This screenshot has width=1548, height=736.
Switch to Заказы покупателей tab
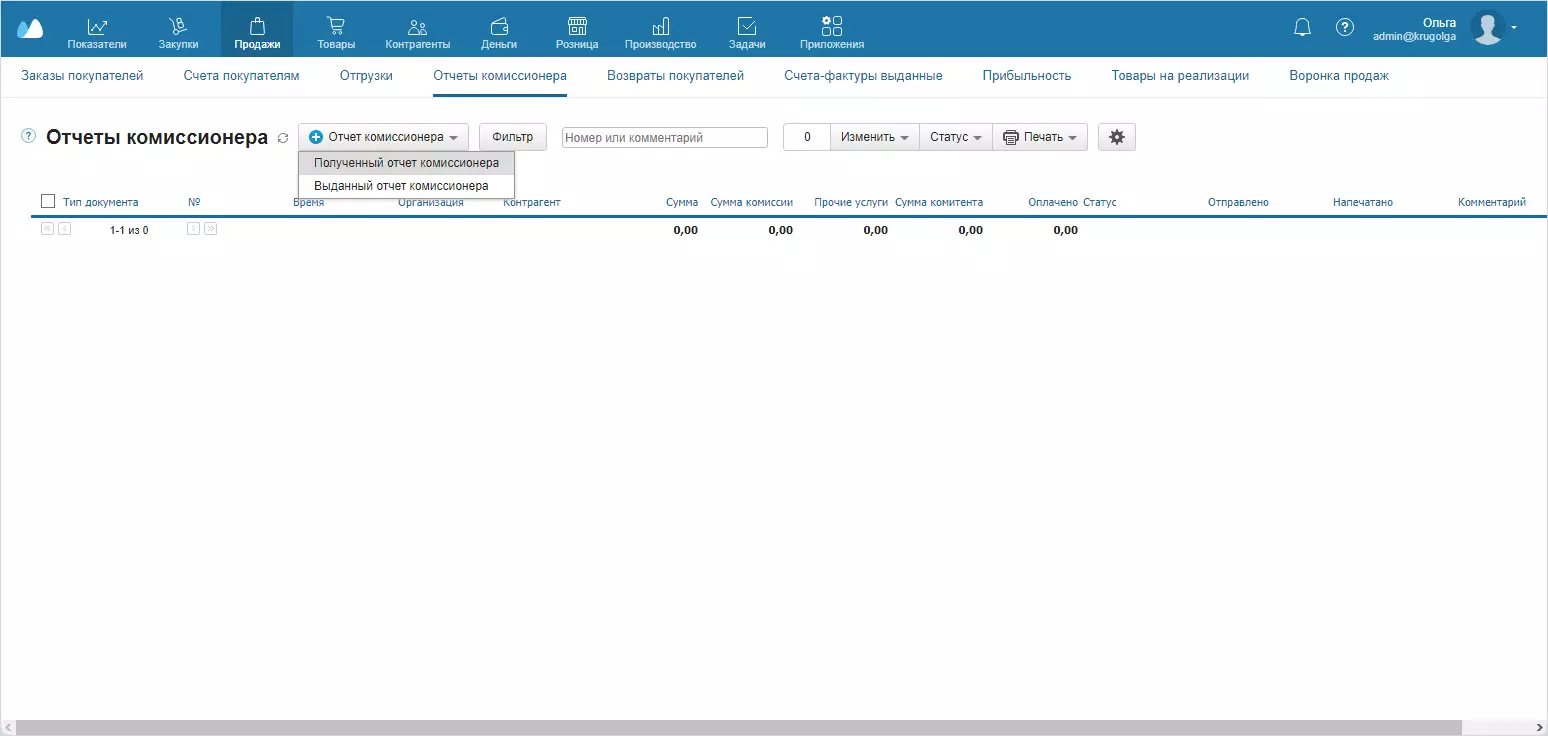tap(82, 76)
